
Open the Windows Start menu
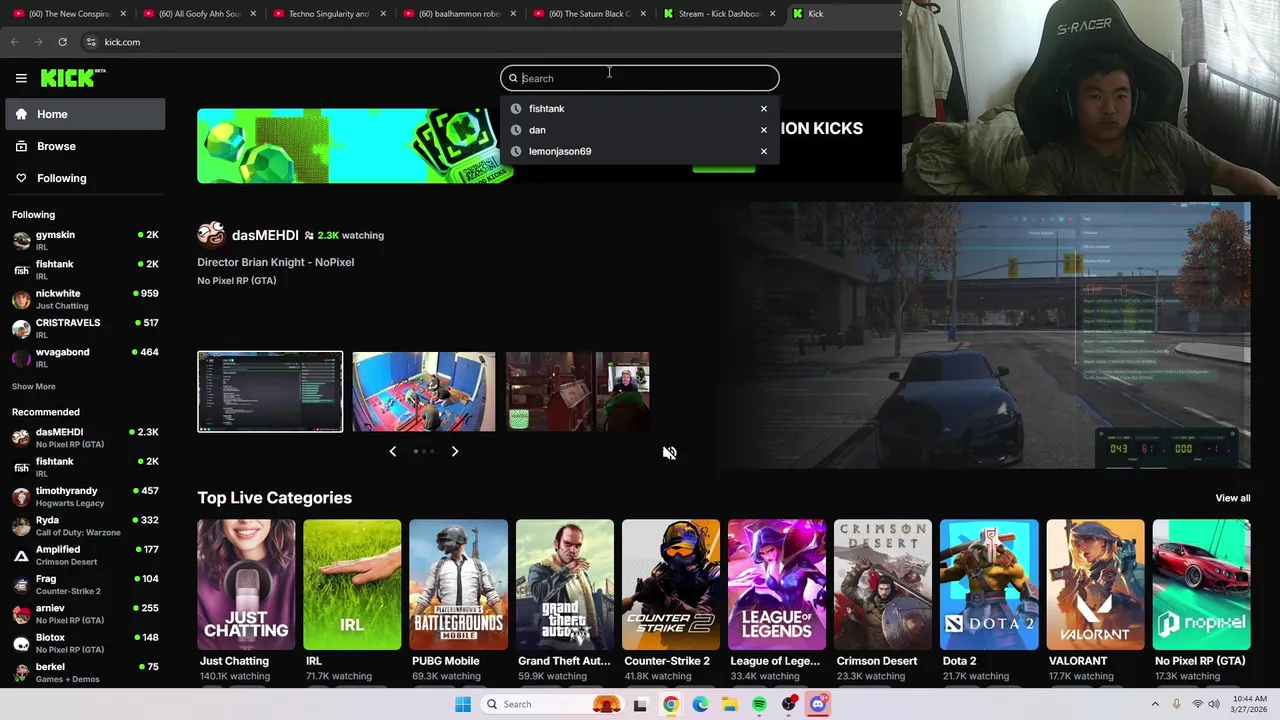coord(462,704)
